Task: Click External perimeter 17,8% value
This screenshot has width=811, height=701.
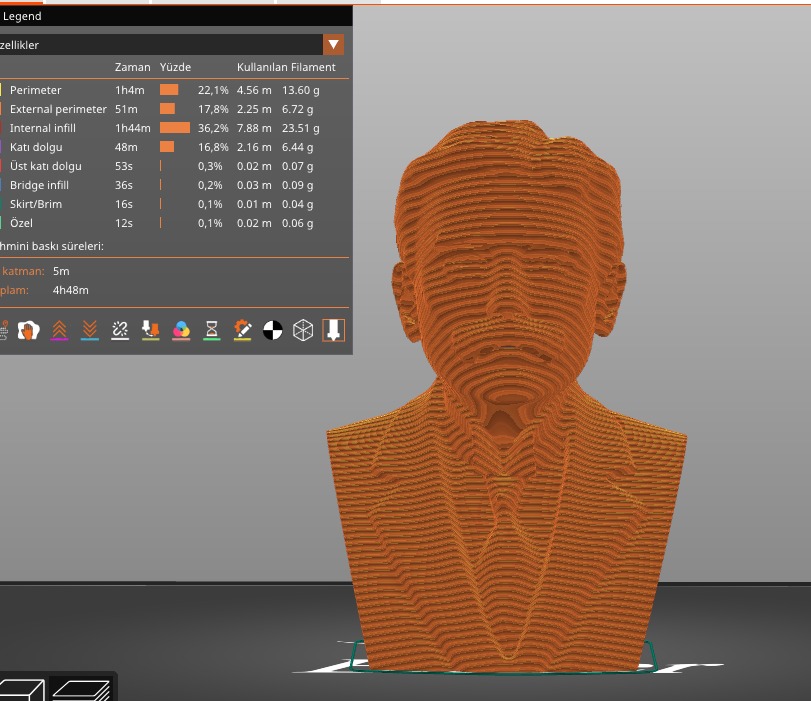Action: coord(213,109)
